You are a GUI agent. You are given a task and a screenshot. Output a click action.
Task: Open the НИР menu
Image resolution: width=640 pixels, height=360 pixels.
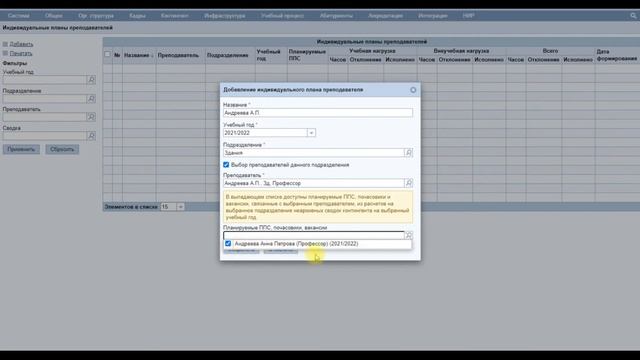click(x=468, y=16)
